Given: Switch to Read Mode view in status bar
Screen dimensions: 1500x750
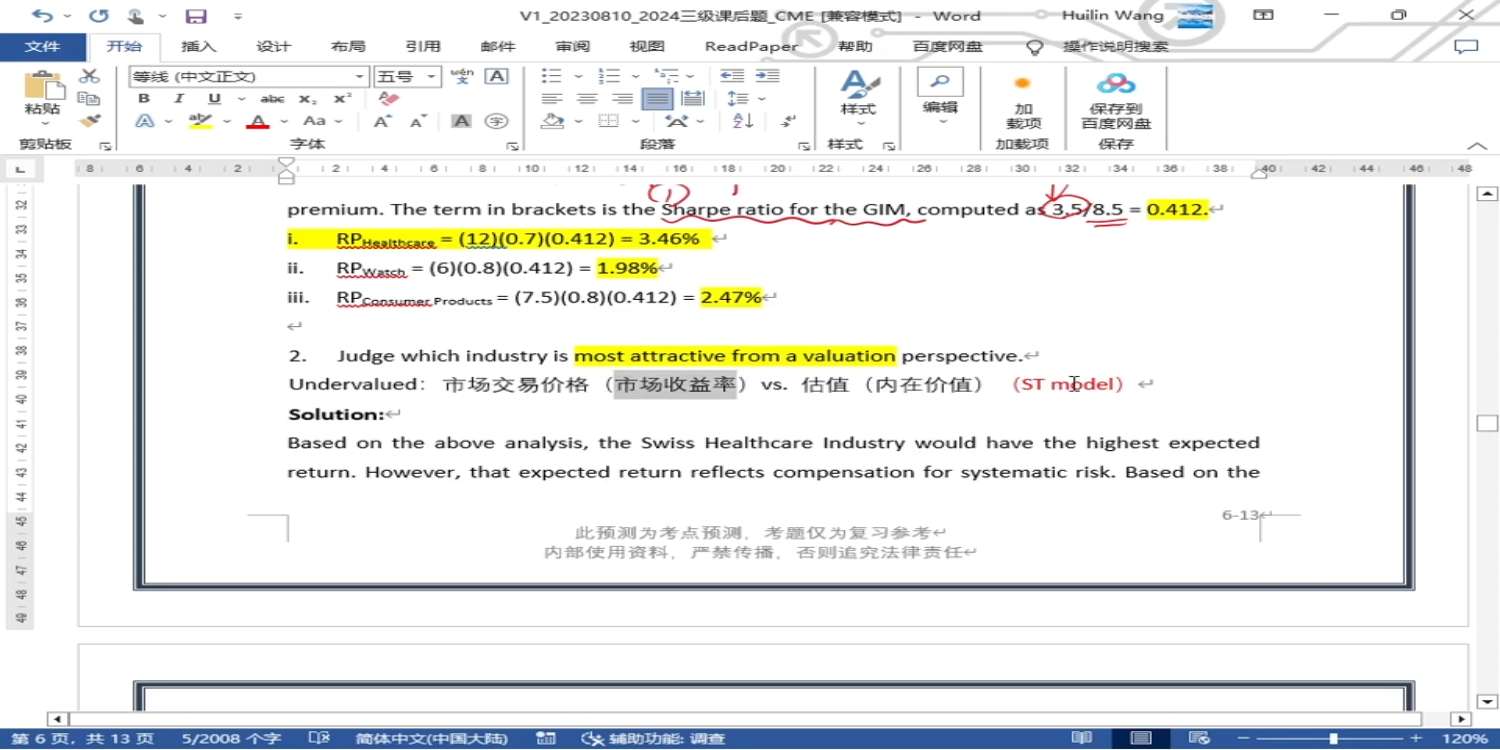Looking at the screenshot, I should coord(1080,739).
